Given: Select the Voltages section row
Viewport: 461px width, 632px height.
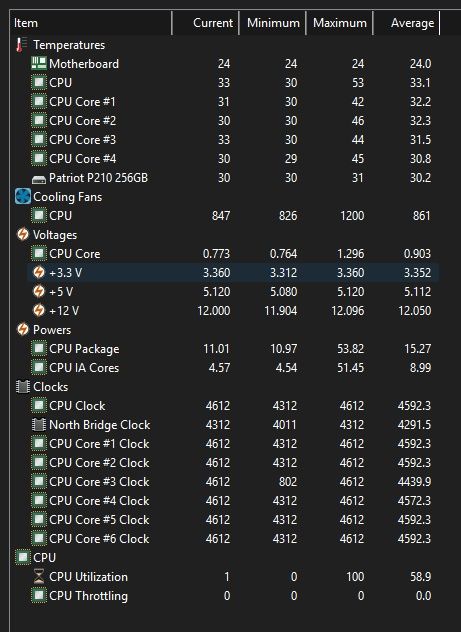Looking at the screenshot, I should click(225, 235).
